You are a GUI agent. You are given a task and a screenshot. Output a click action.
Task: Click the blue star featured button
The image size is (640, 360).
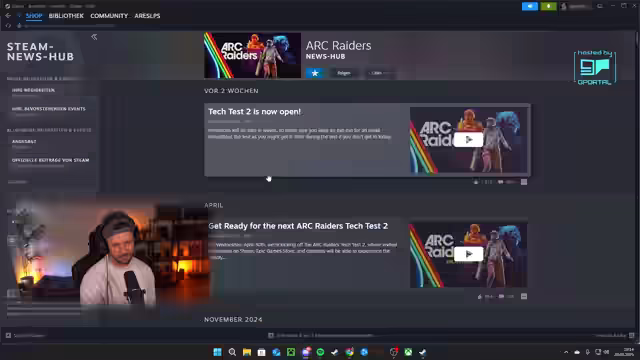315,73
